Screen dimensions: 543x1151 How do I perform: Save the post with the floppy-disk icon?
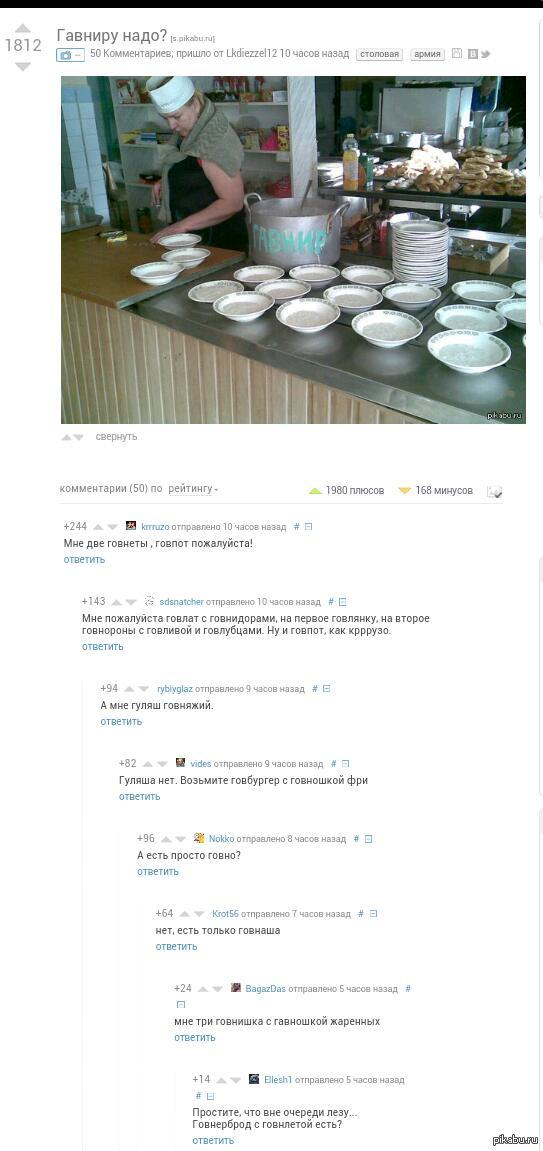click(x=457, y=54)
